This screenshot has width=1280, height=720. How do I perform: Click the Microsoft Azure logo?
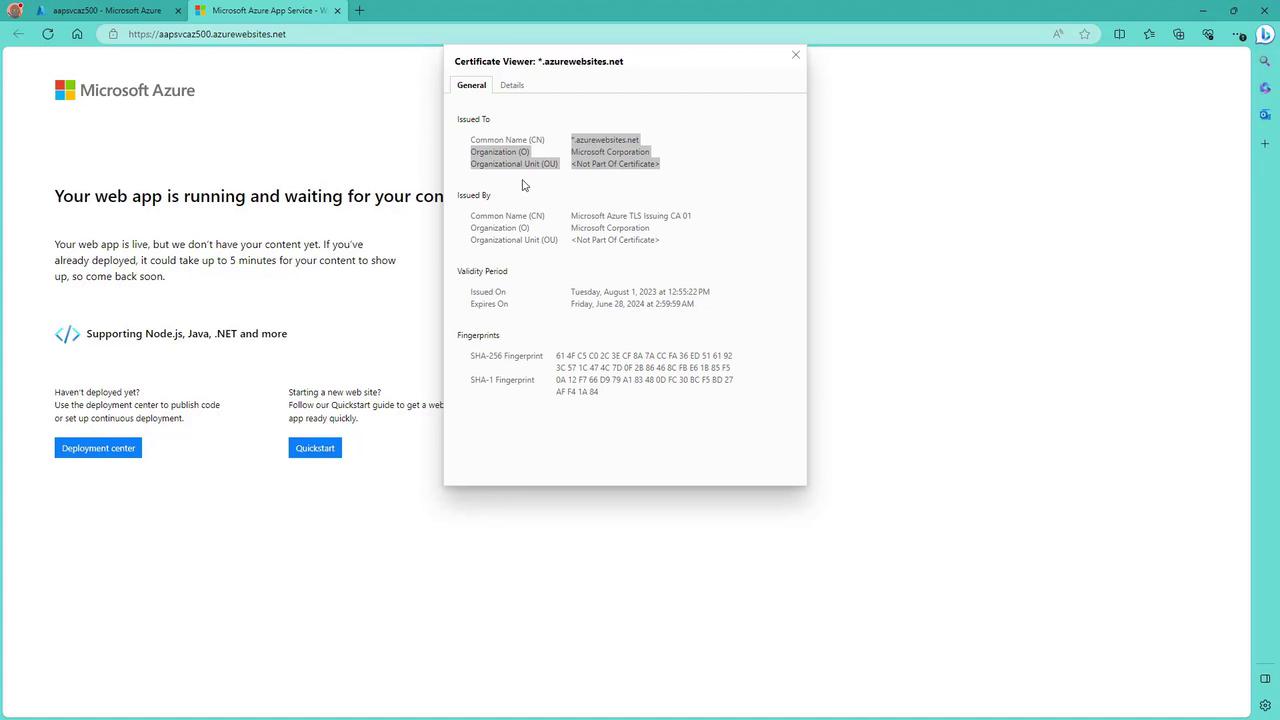tap(125, 90)
